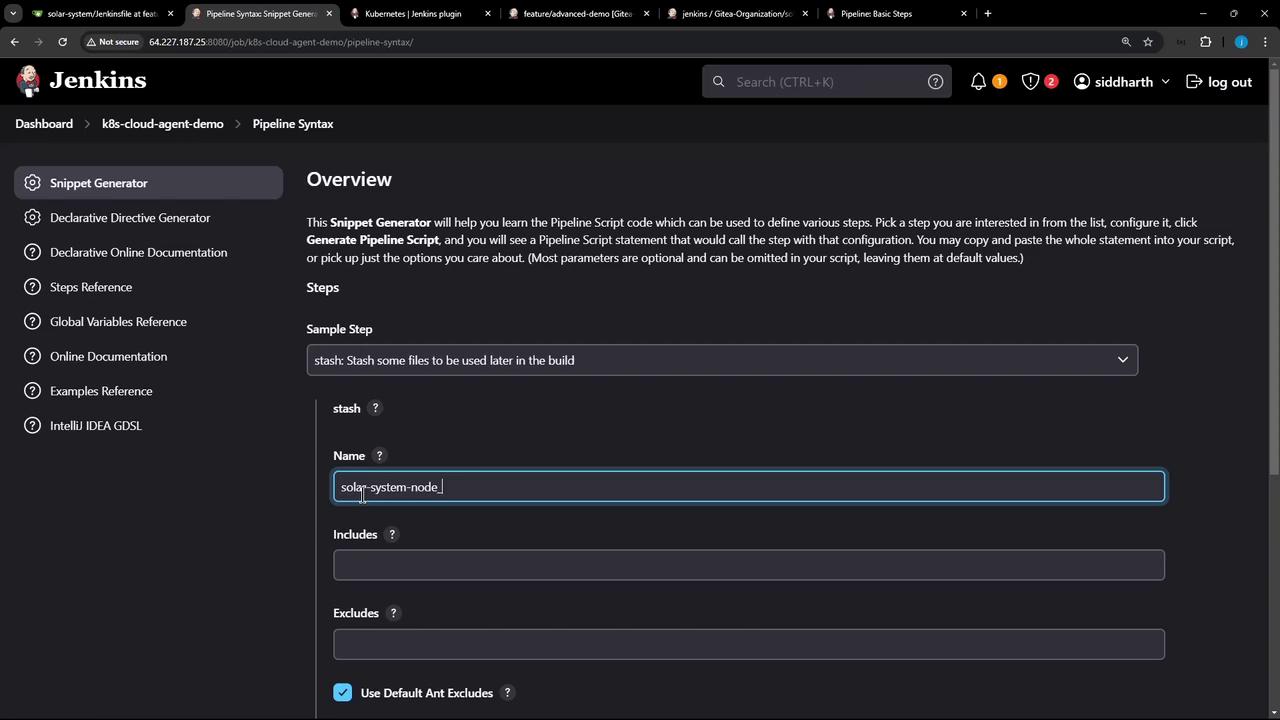Click the Jenkins logo icon
The height and width of the screenshot is (720, 1280).
click(29, 81)
